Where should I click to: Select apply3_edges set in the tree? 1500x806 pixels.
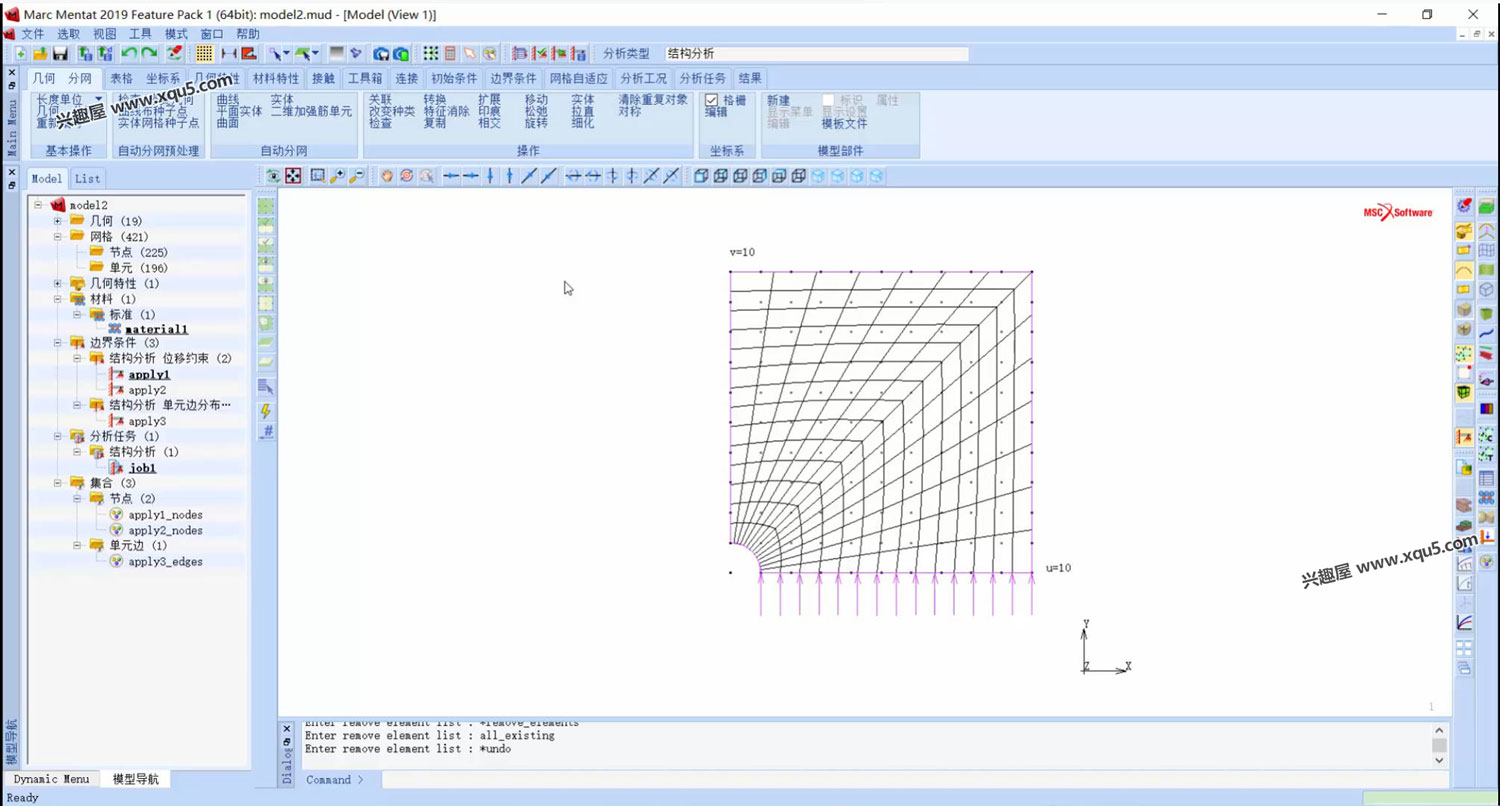click(x=165, y=561)
